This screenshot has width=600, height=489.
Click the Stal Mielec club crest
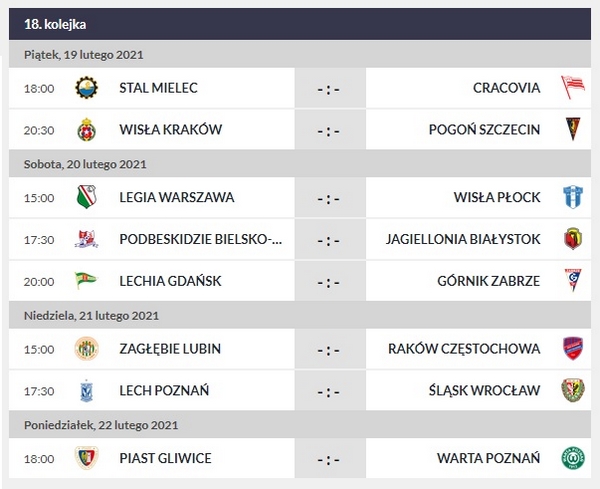click(x=86, y=88)
